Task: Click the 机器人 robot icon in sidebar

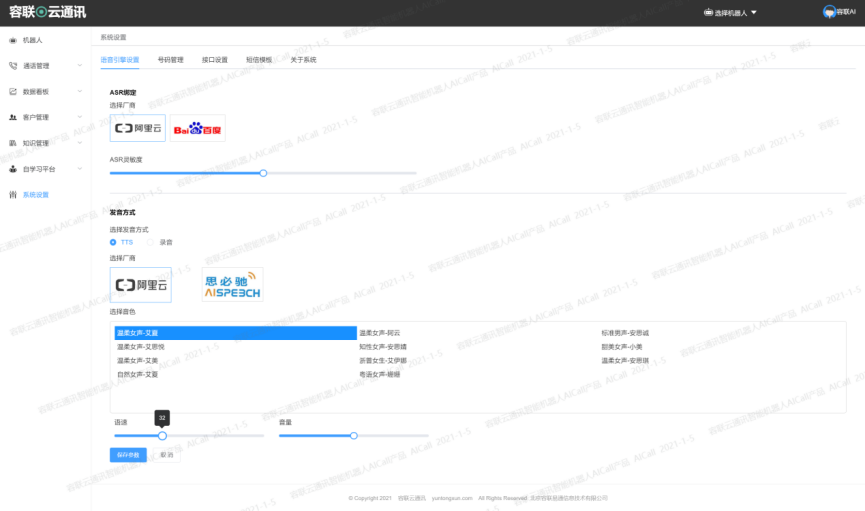Action: pos(13,40)
